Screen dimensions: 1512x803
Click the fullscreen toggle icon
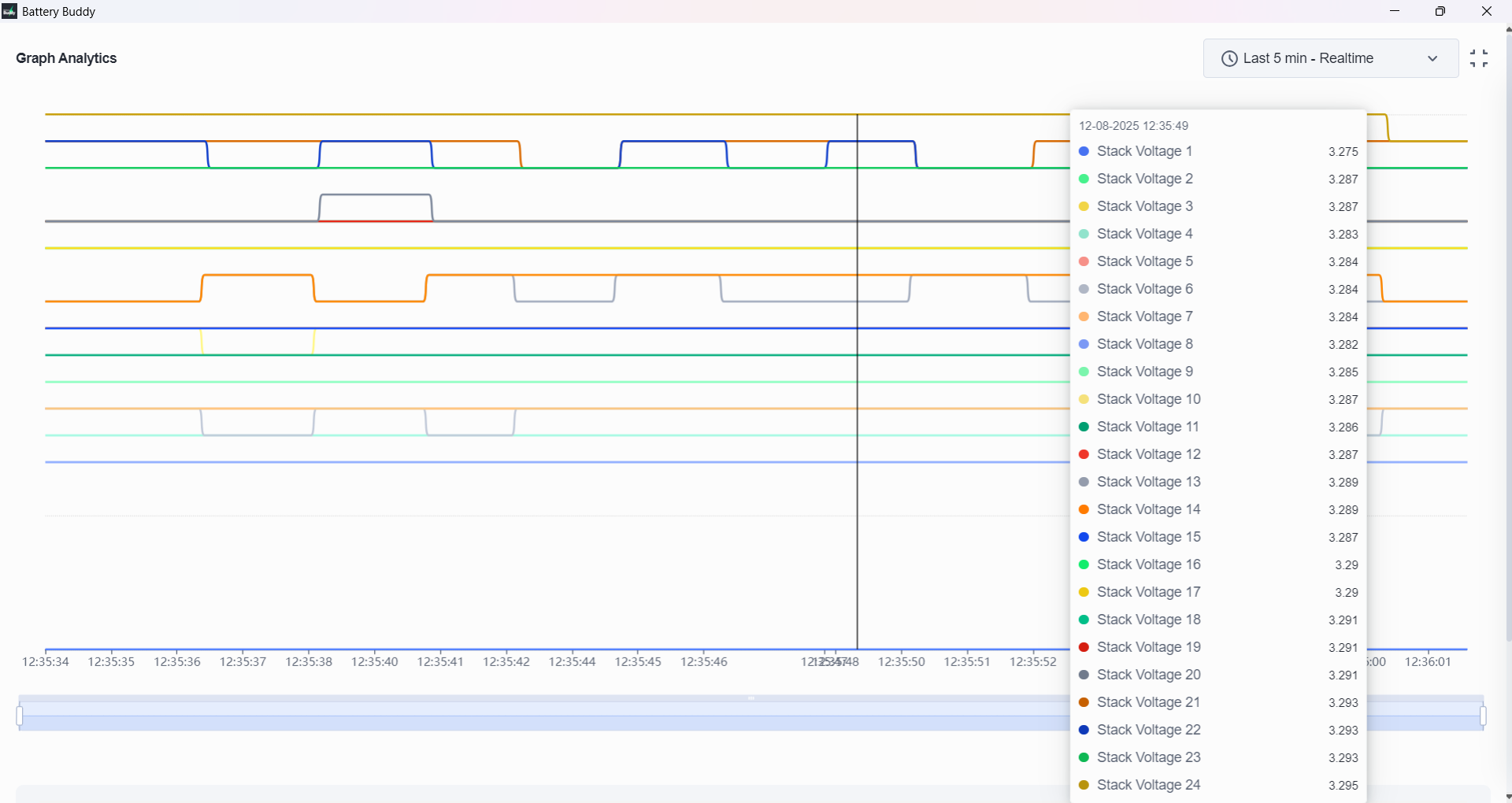[1478, 58]
